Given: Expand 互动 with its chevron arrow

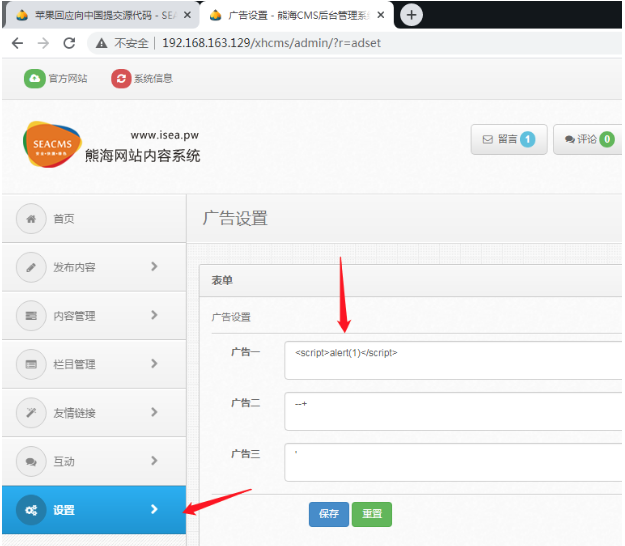Looking at the screenshot, I should [x=154, y=461].
